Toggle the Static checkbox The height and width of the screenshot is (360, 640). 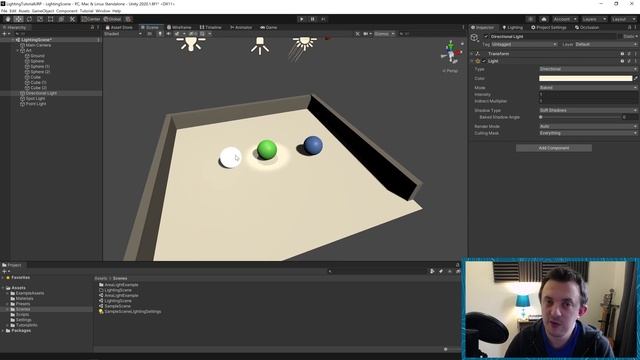(x=620, y=37)
